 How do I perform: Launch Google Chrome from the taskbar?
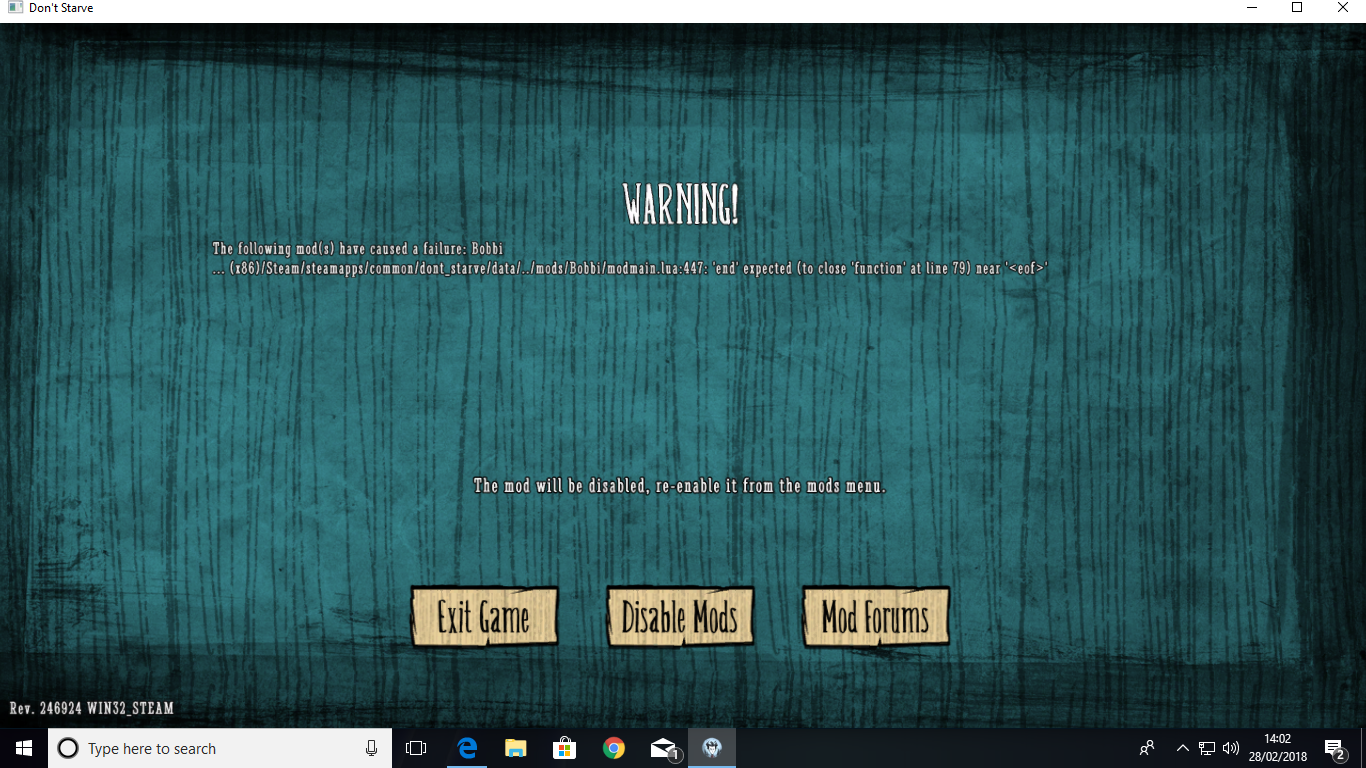click(614, 748)
